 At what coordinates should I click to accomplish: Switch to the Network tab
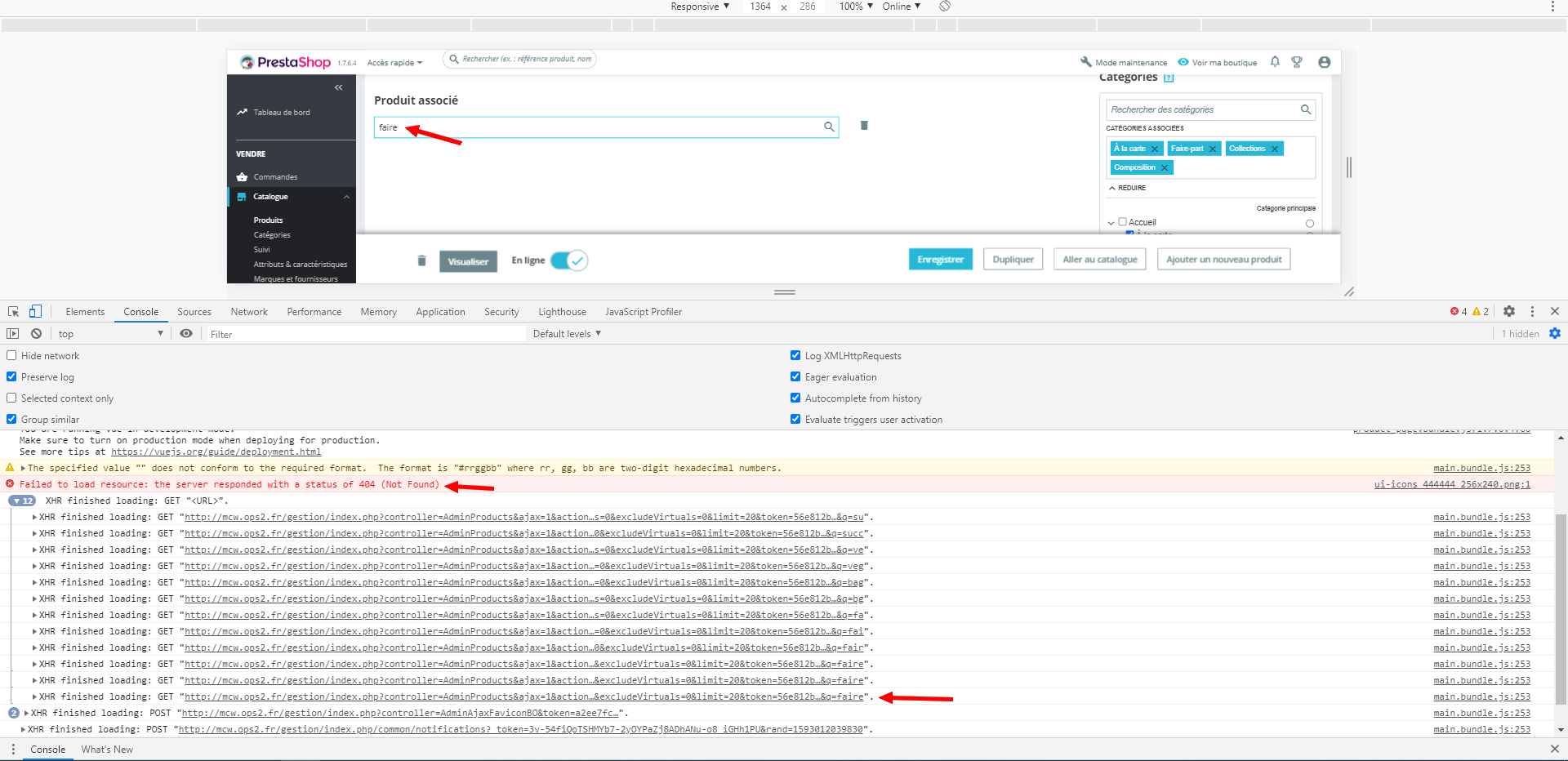[249, 312]
